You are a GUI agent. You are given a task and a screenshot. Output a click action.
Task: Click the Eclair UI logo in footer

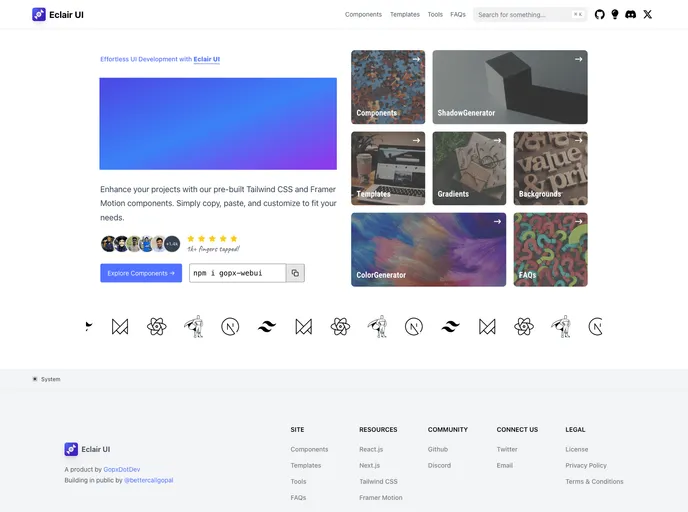click(x=87, y=449)
